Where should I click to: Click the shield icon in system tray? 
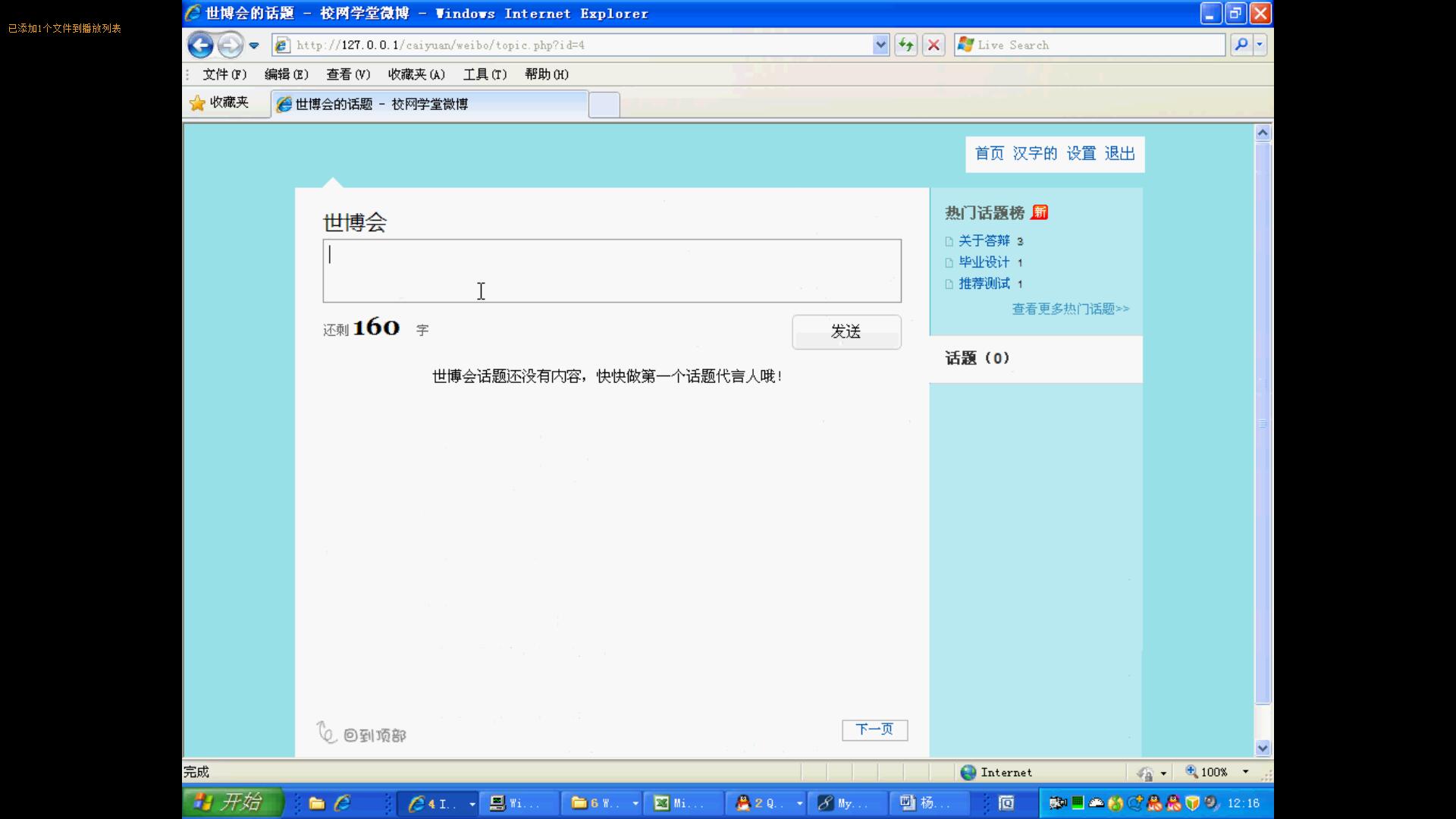point(1192,803)
